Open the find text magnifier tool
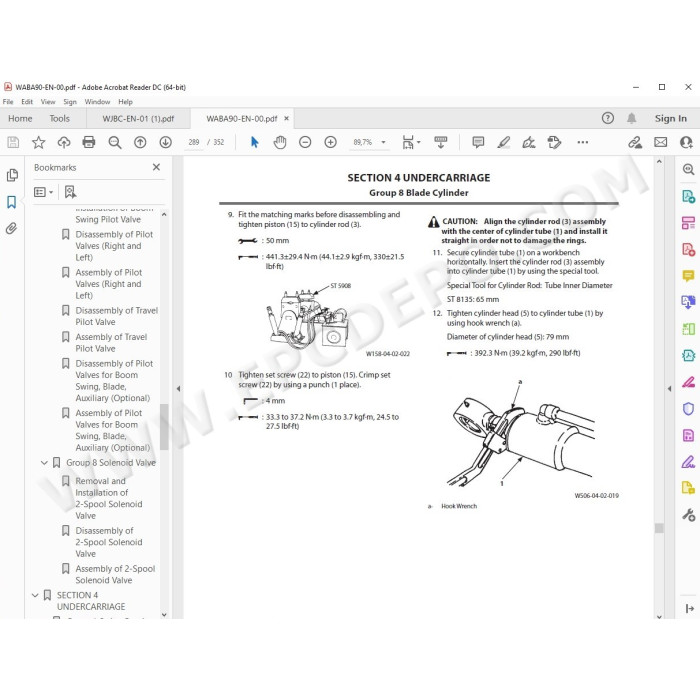The image size is (700, 700). [115, 142]
